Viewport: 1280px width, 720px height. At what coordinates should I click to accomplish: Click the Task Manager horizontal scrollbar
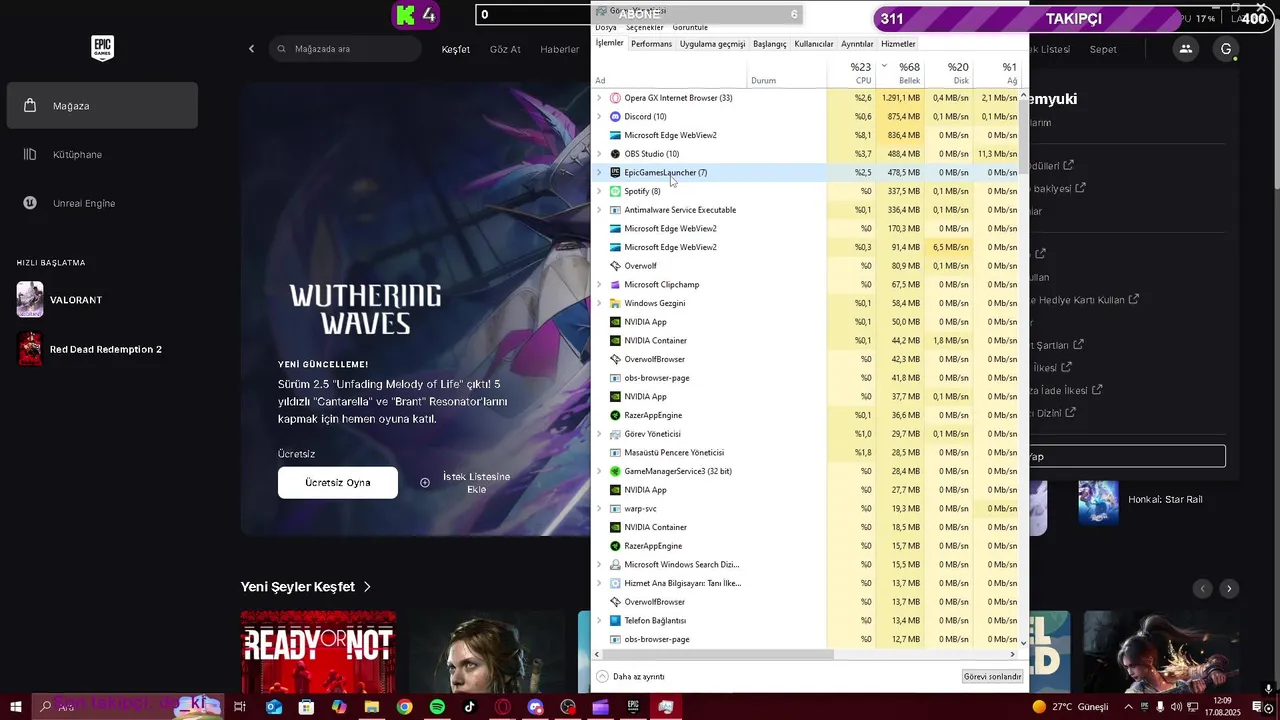pyautogui.click(x=717, y=654)
